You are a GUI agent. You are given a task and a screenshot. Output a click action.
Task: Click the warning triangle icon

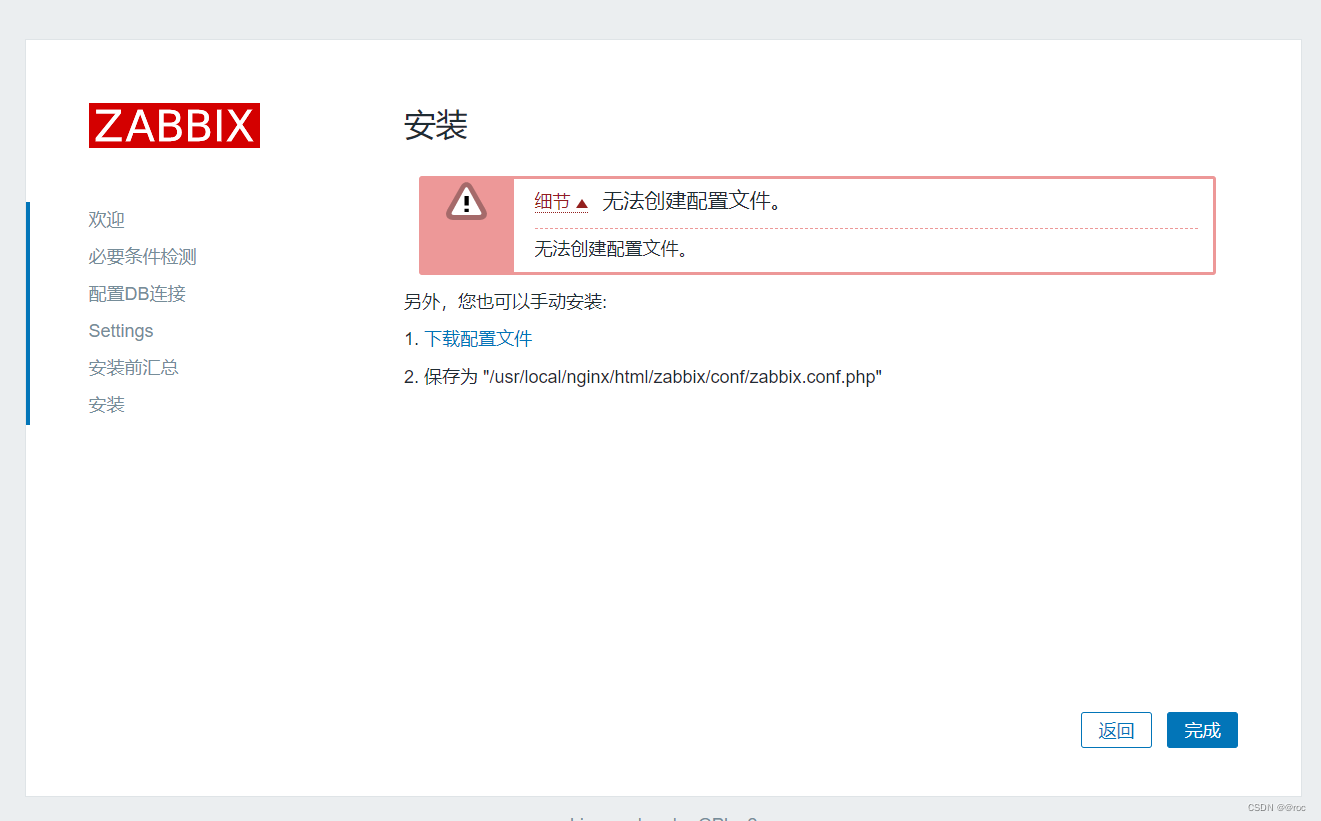[x=465, y=201]
